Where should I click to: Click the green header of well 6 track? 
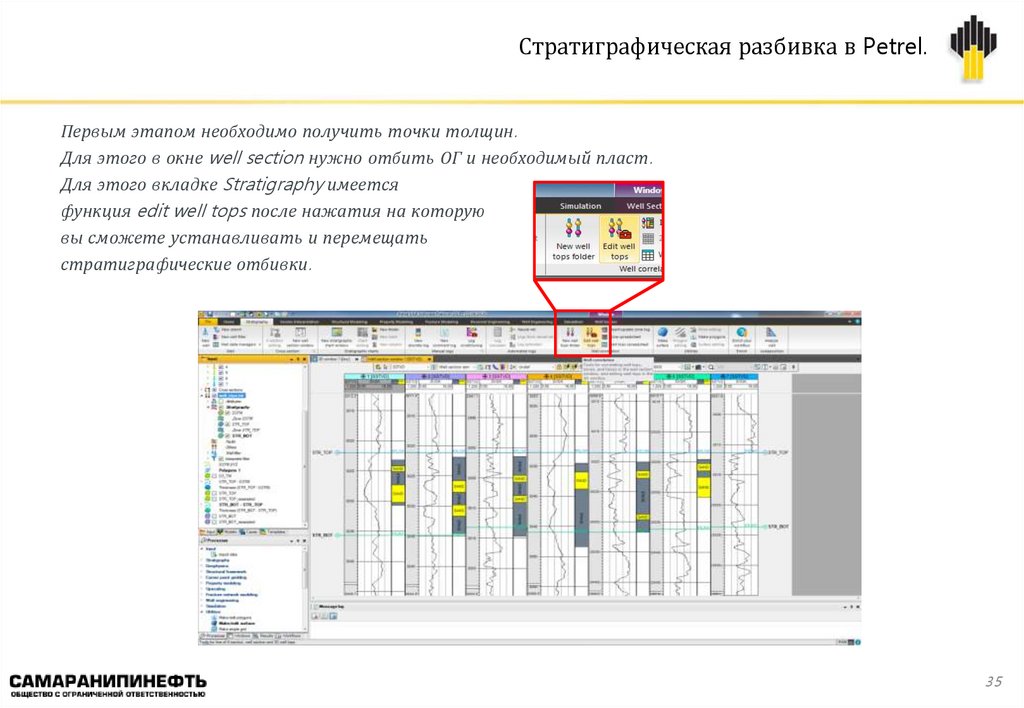681,377
